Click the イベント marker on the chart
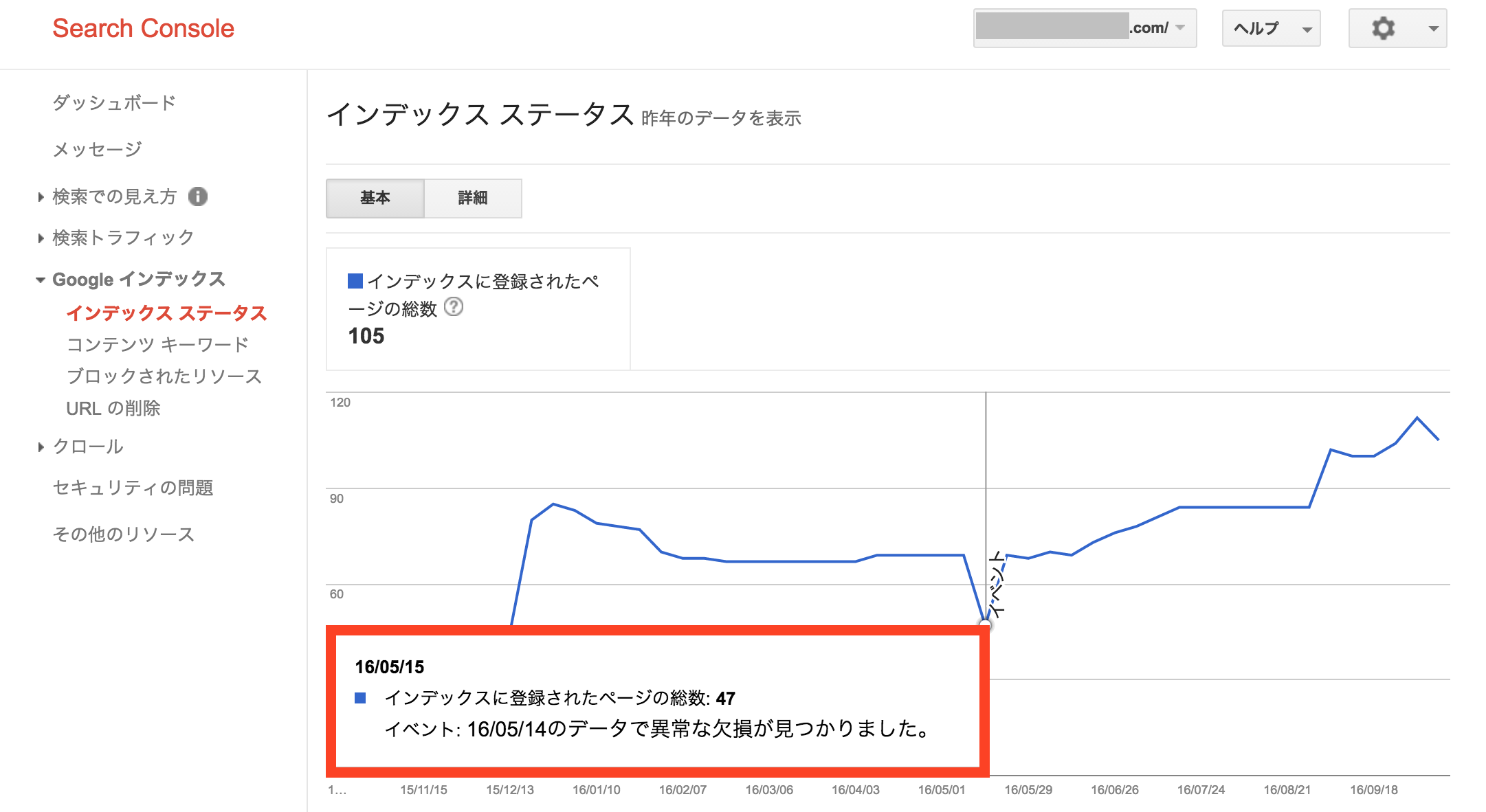This screenshot has height=812, width=1486. click(997, 583)
